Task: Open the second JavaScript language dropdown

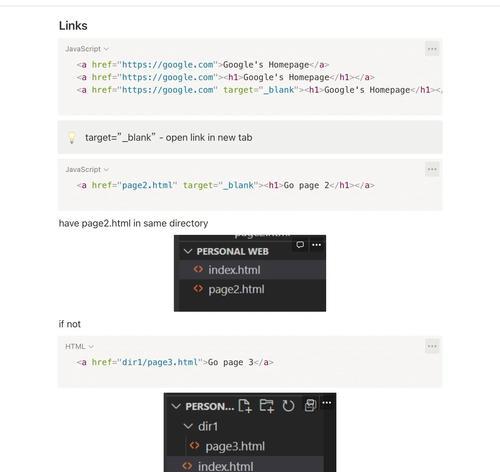Action: point(87,169)
